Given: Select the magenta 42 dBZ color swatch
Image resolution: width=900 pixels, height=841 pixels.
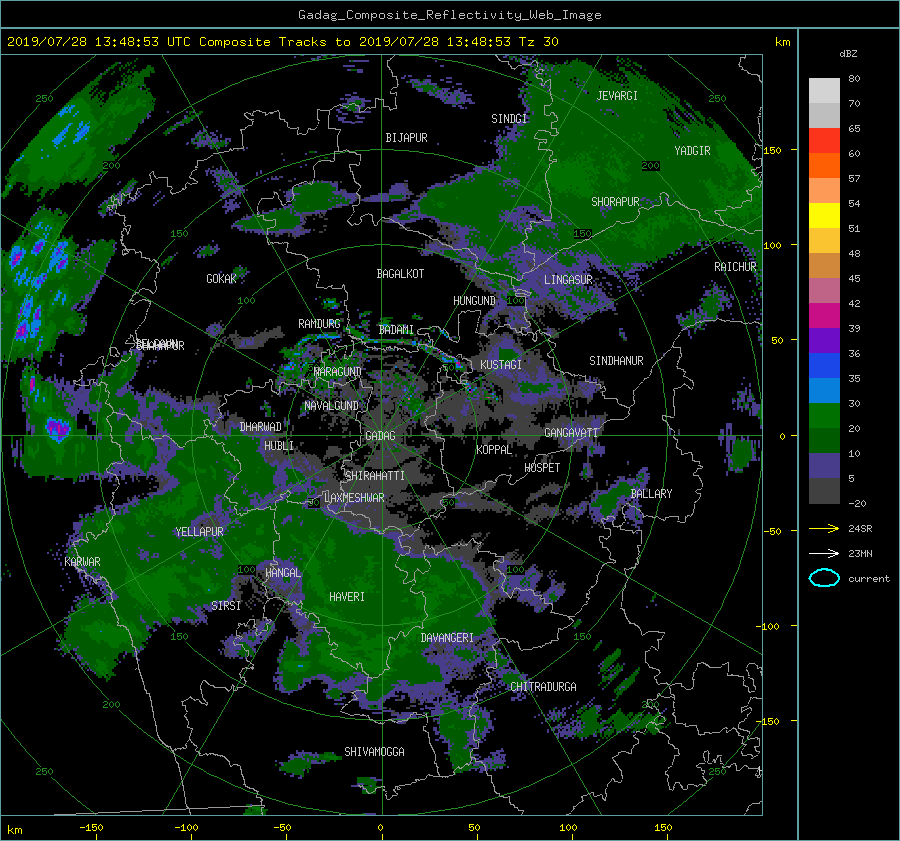Looking at the screenshot, I should coord(824,315).
